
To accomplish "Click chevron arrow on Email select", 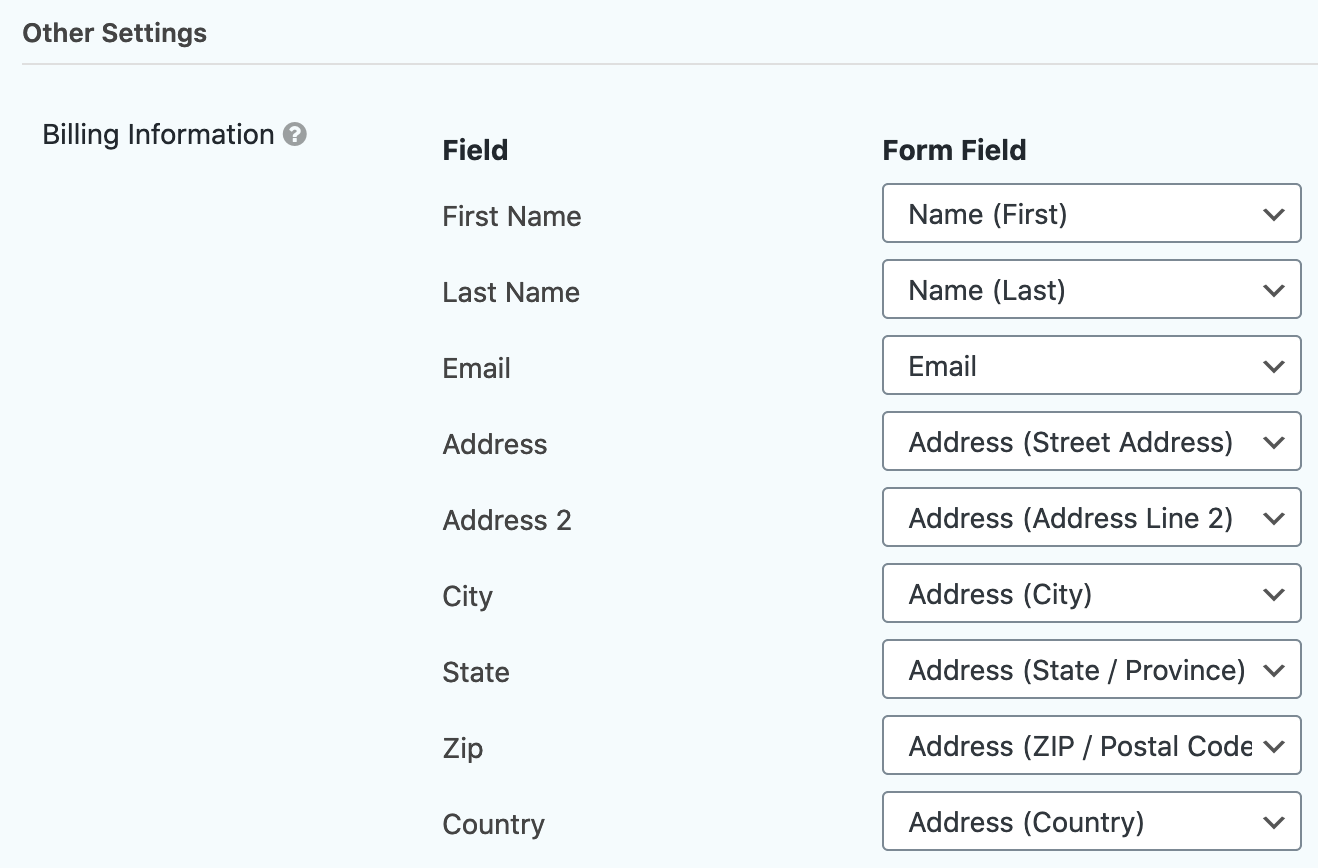I will tap(1273, 367).
